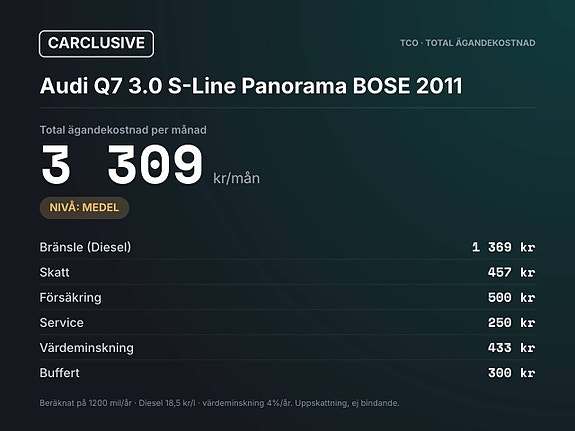Click the 500 kr insurance value
Image resolution: width=575 pixels, height=431 pixels.
pyautogui.click(x=512, y=297)
